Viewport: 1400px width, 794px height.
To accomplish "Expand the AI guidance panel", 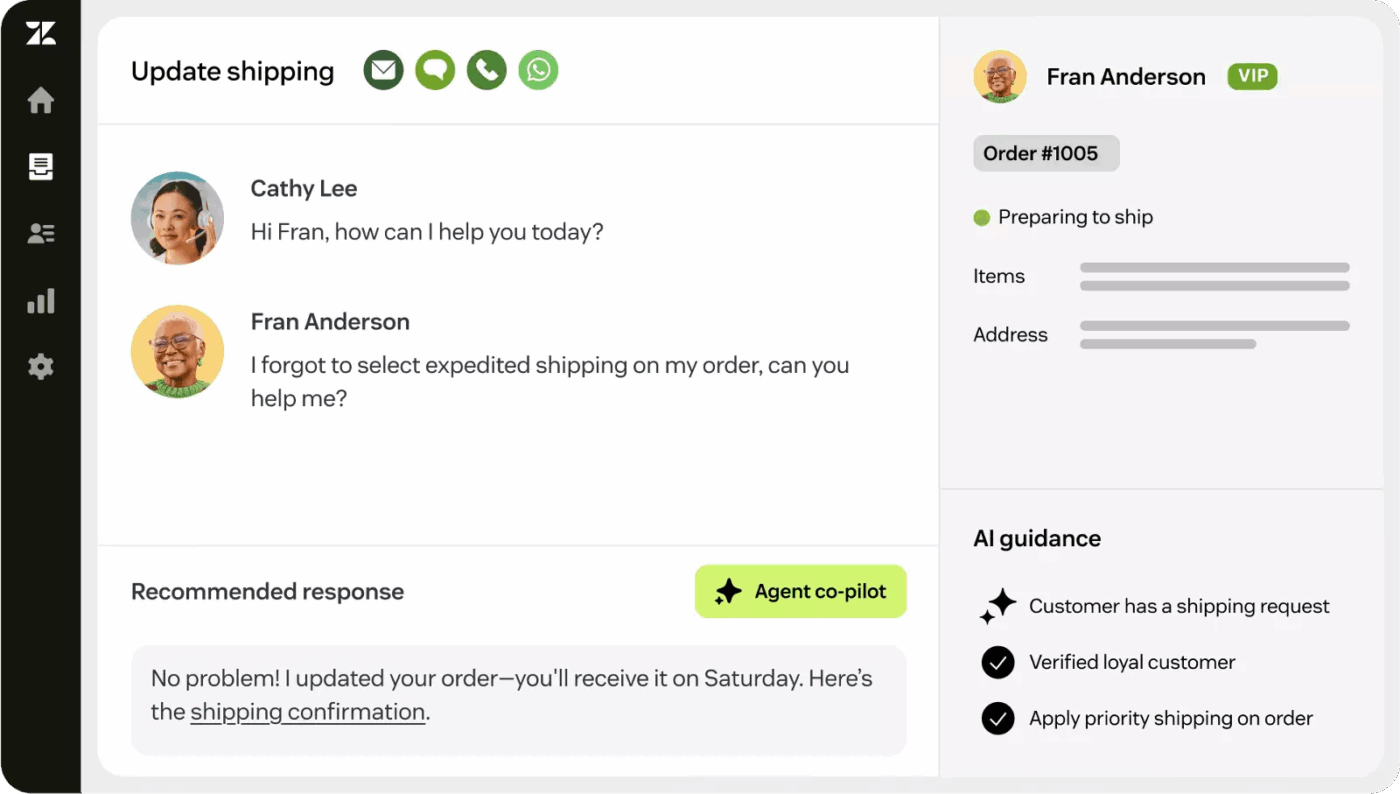I will (x=1037, y=538).
